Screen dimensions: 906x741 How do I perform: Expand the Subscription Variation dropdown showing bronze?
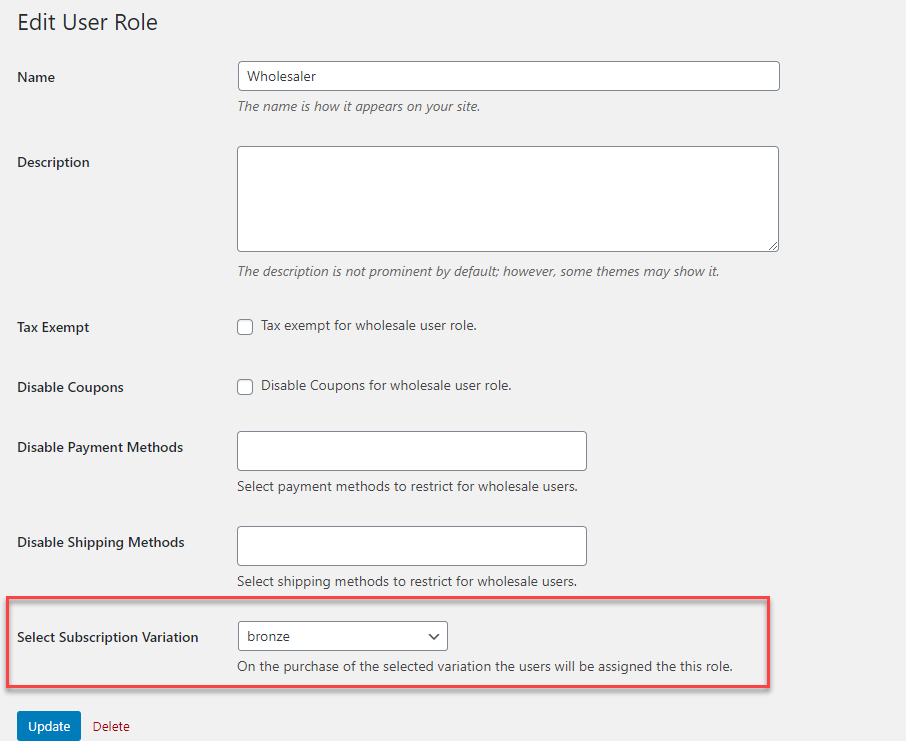(x=342, y=636)
